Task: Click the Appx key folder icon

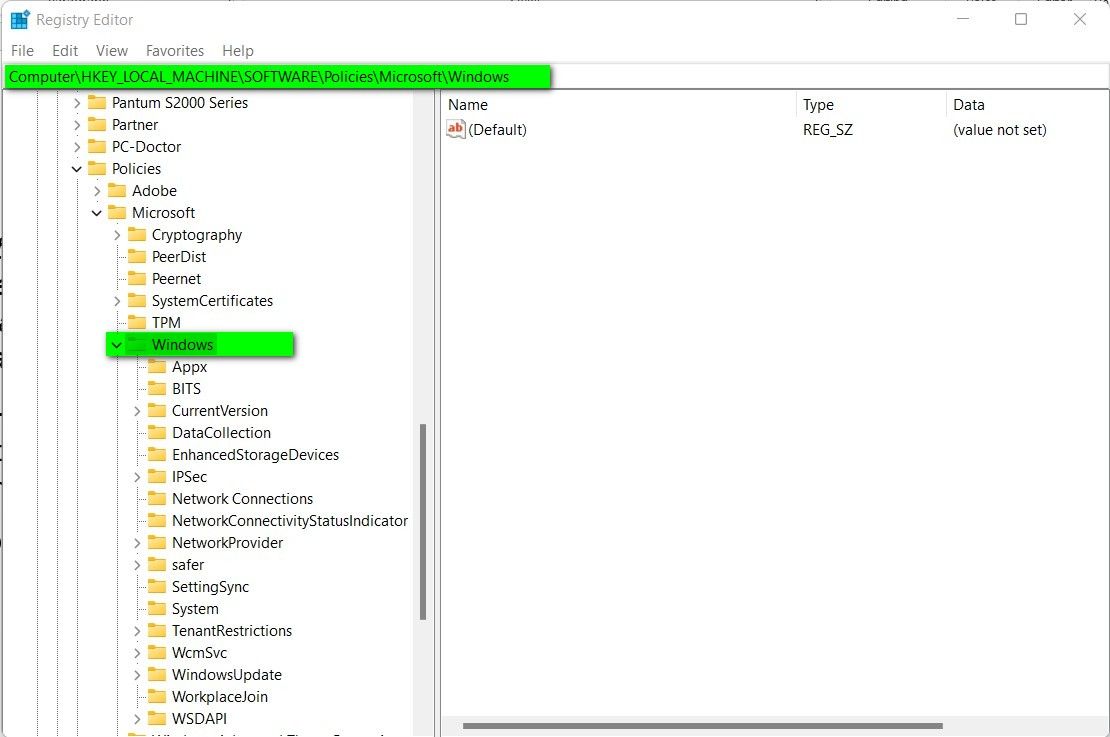Action: pyautogui.click(x=159, y=366)
